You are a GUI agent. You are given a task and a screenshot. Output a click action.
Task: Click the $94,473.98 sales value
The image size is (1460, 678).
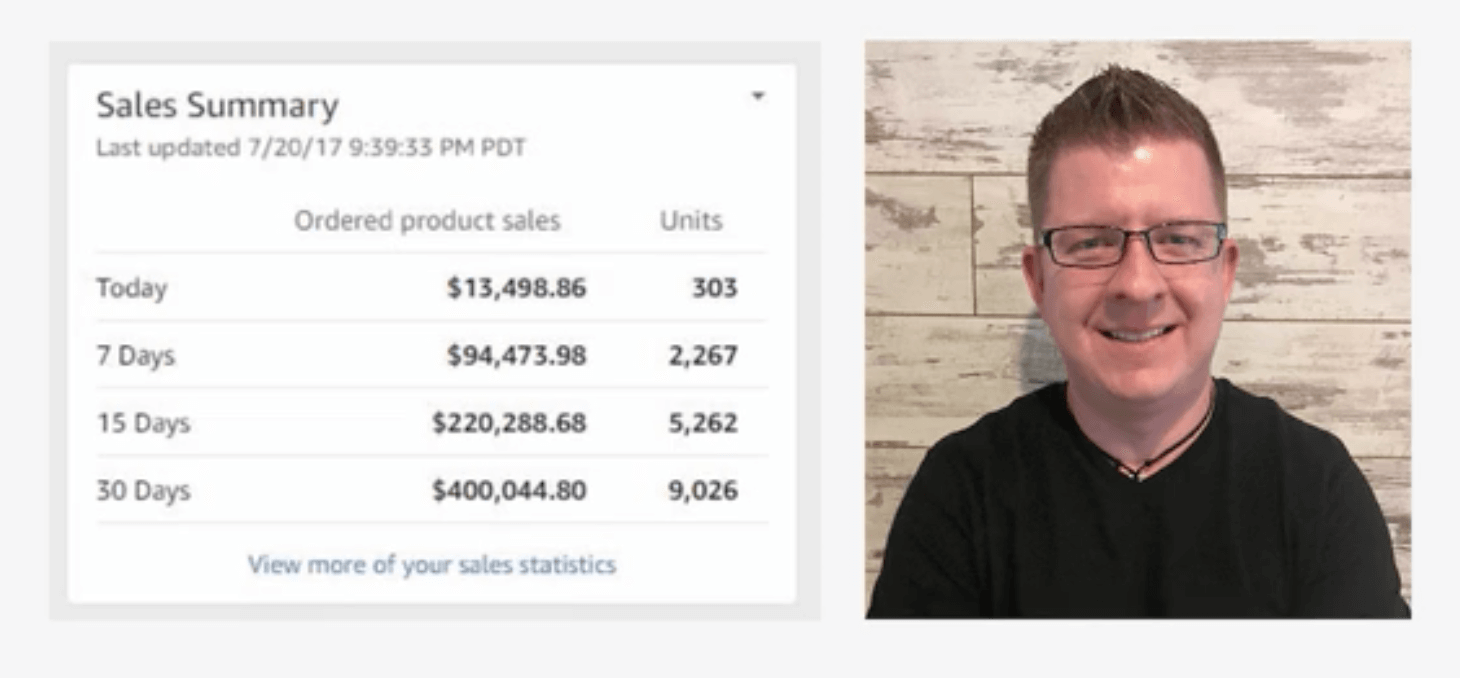[x=516, y=356]
